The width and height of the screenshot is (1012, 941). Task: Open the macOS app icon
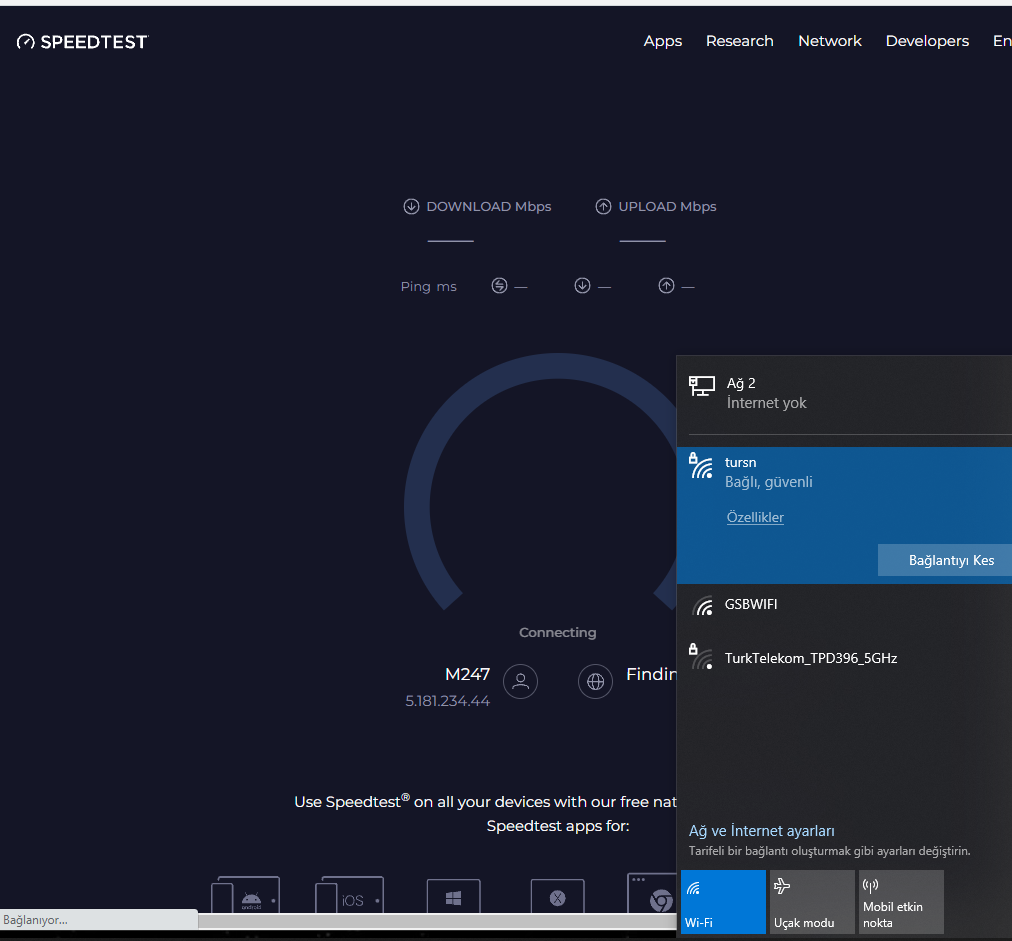coord(558,896)
